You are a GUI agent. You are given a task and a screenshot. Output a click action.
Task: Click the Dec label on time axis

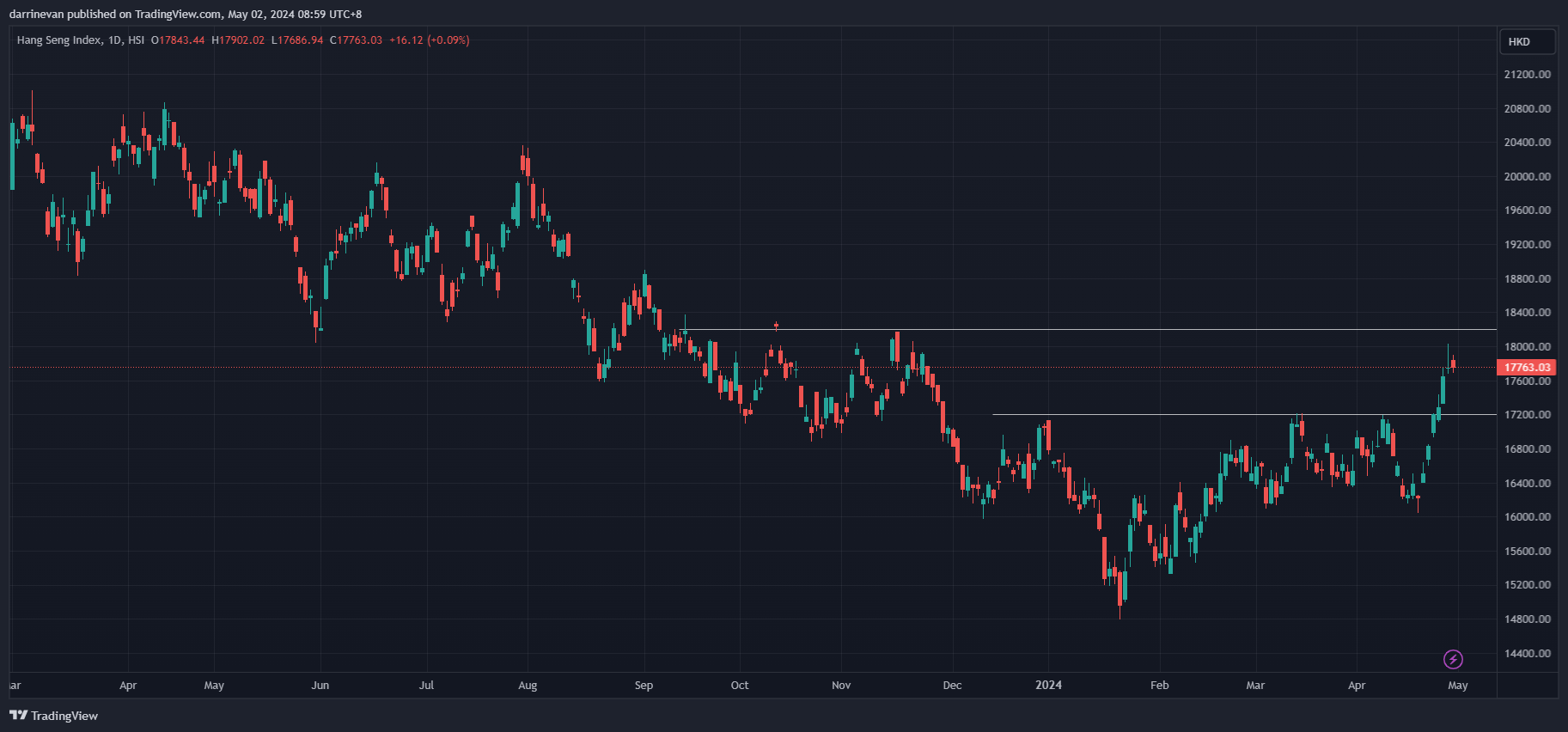tap(952, 686)
